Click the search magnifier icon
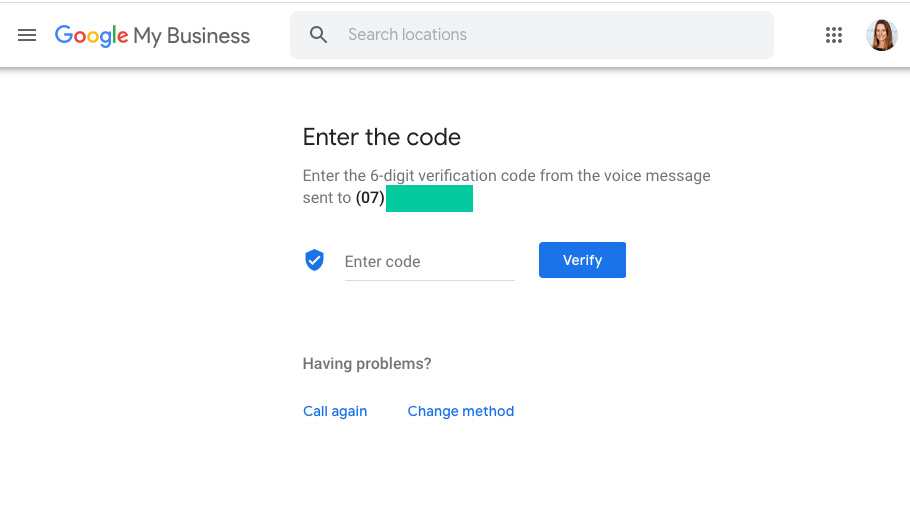 [318, 35]
